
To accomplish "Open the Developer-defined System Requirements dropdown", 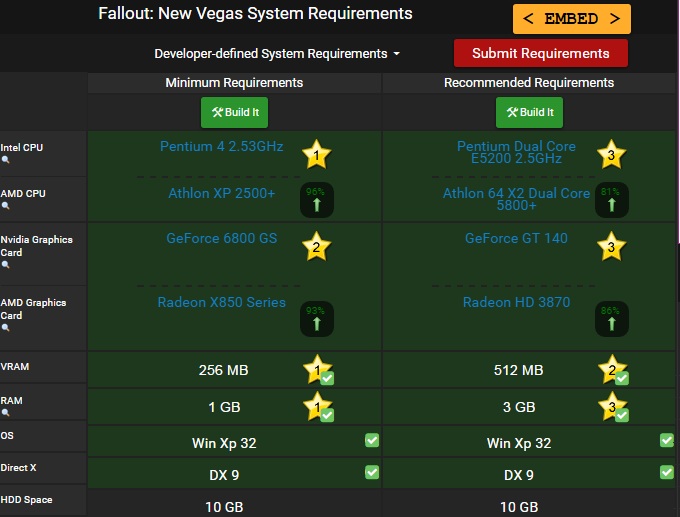I will pyautogui.click(x=277, y=54).
